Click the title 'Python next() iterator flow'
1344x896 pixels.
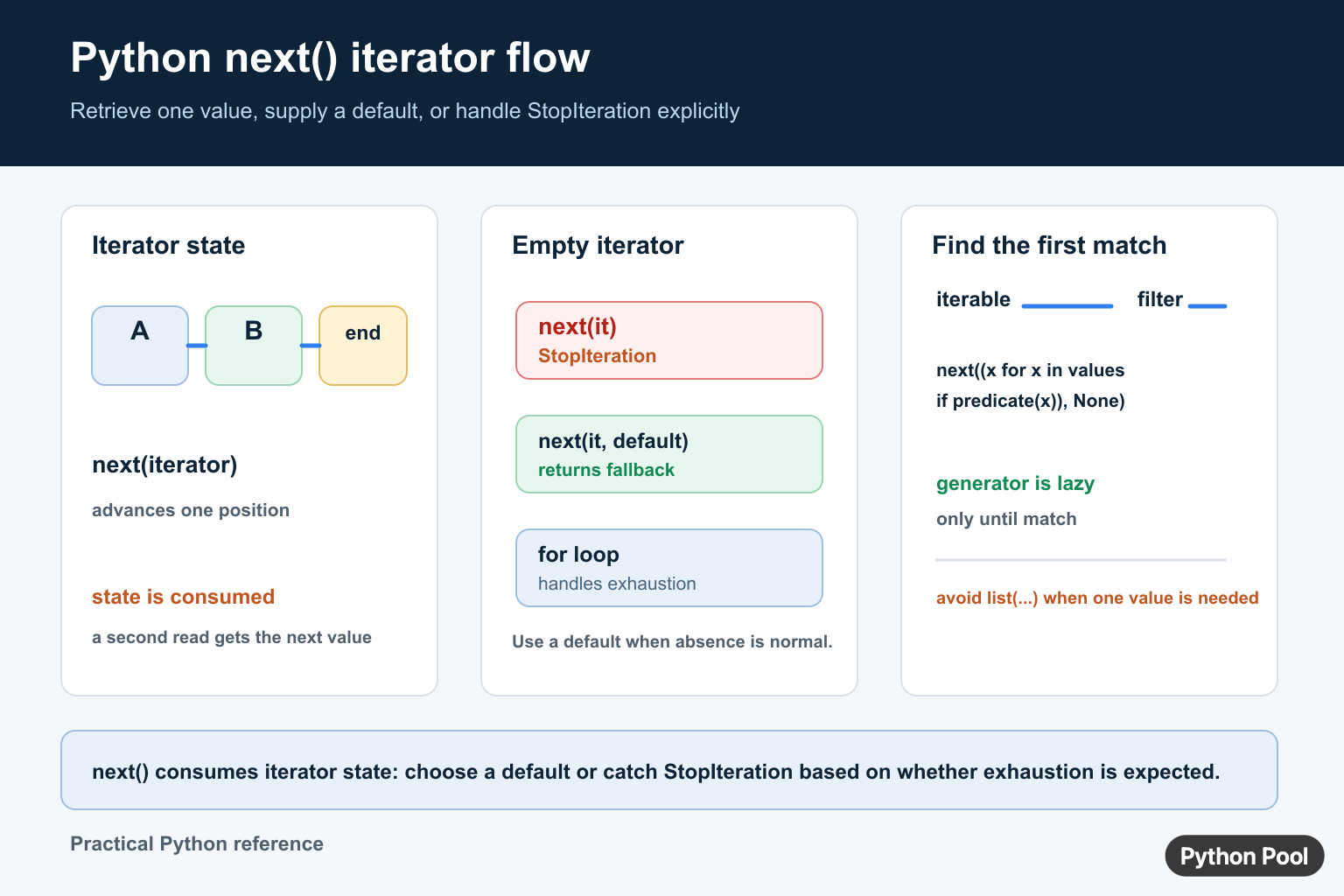pyautogui.click(x=330, y=59)
